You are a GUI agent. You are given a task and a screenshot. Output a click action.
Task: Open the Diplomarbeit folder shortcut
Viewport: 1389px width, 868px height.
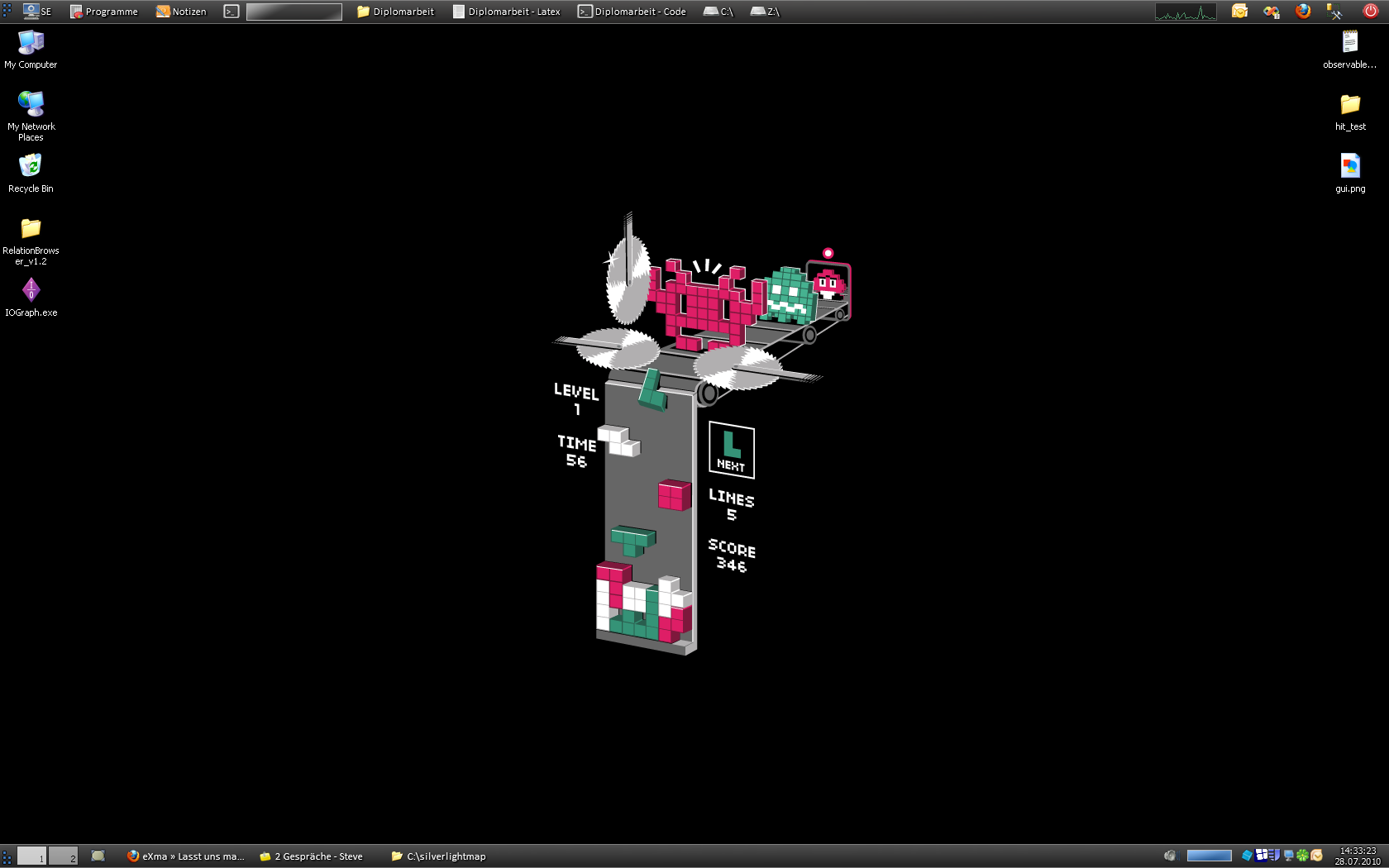tap(395, 12)
